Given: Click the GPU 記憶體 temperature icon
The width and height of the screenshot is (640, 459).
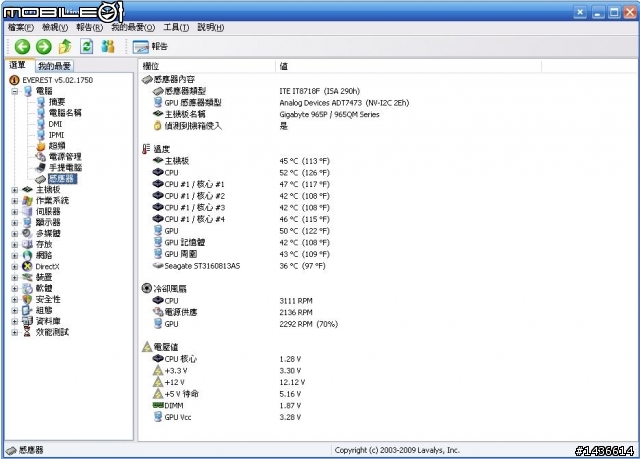Looking at the screenshot, I should coord(158,242).
